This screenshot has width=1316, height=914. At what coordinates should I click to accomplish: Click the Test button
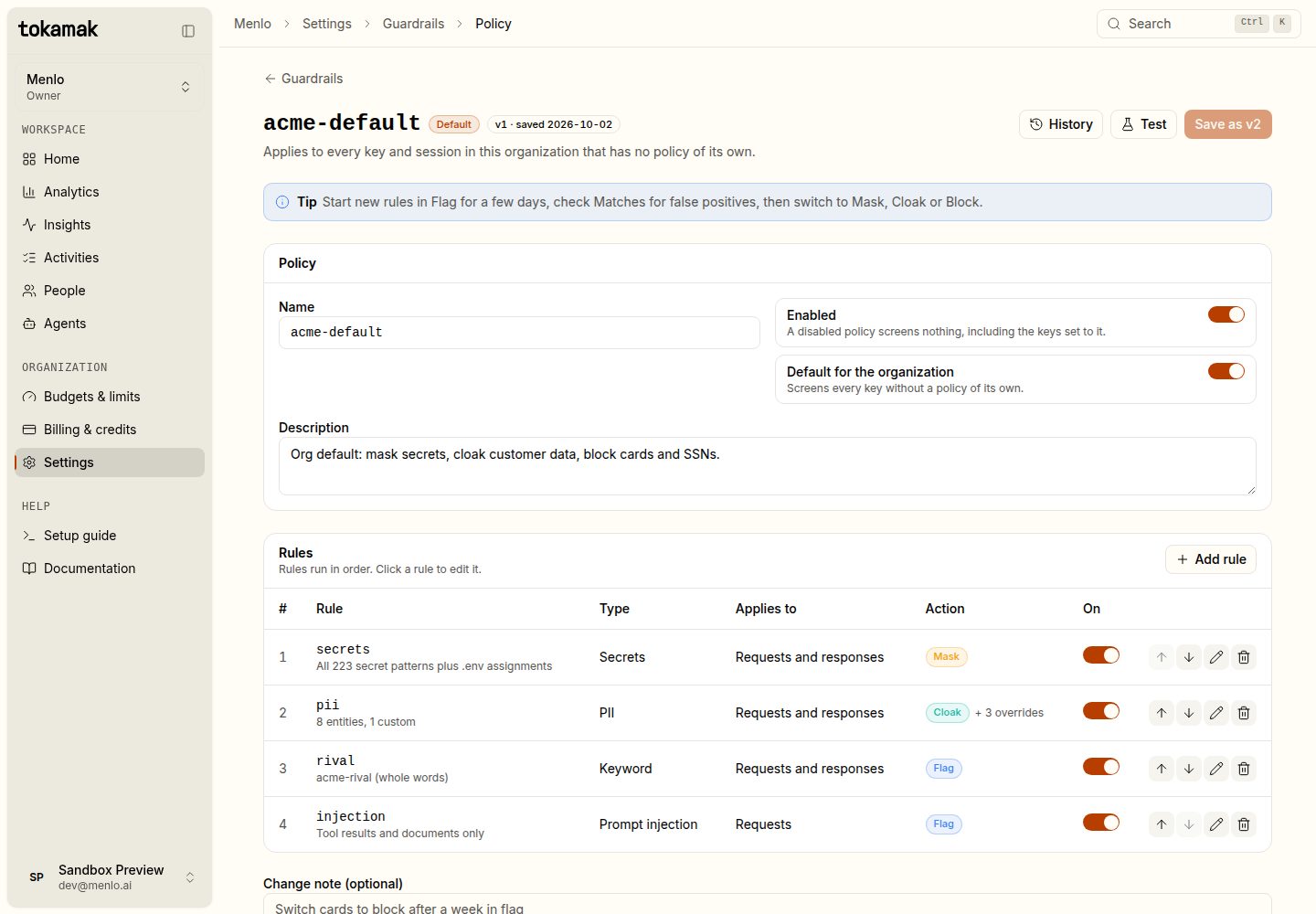point(1143,124)
